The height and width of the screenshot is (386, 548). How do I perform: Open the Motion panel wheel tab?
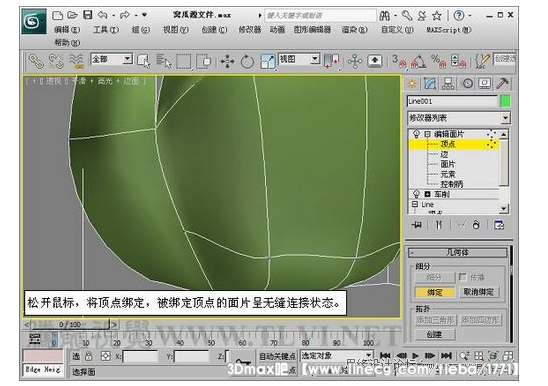(x=467, y=84)
